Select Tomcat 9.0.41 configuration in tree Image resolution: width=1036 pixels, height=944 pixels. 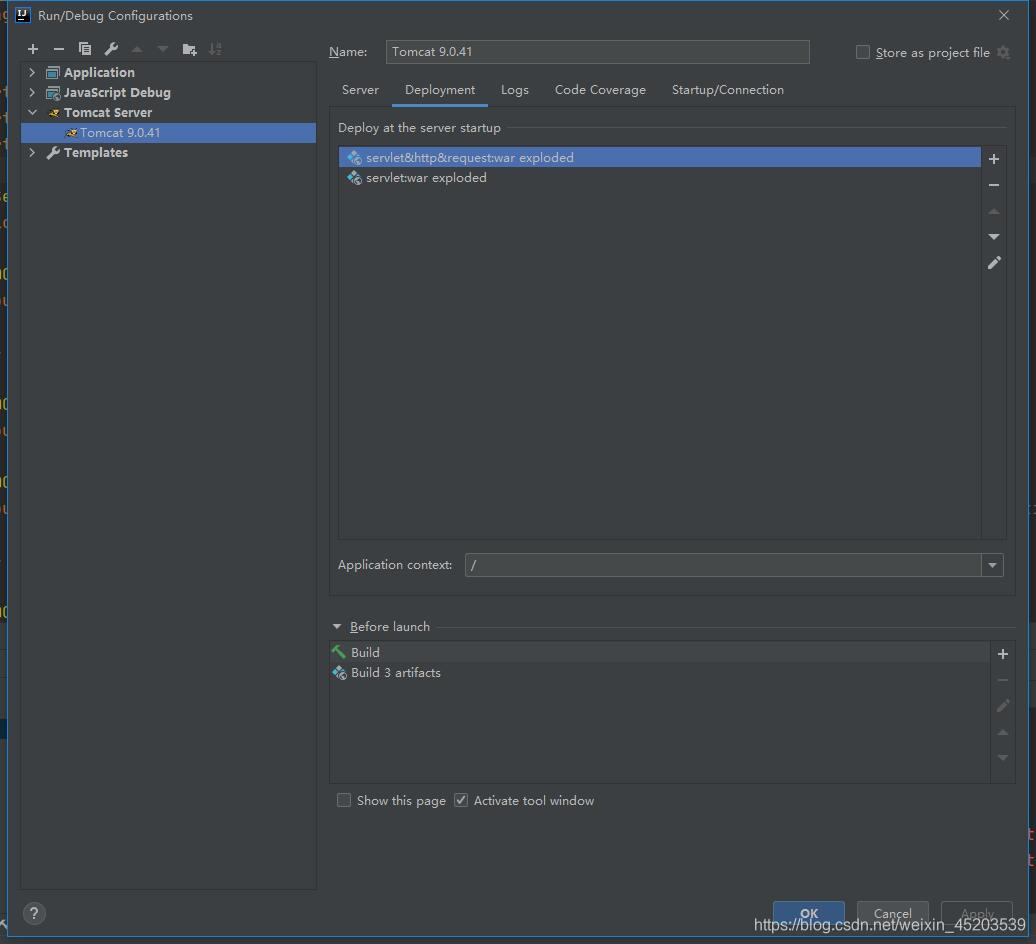pos(168,133)
